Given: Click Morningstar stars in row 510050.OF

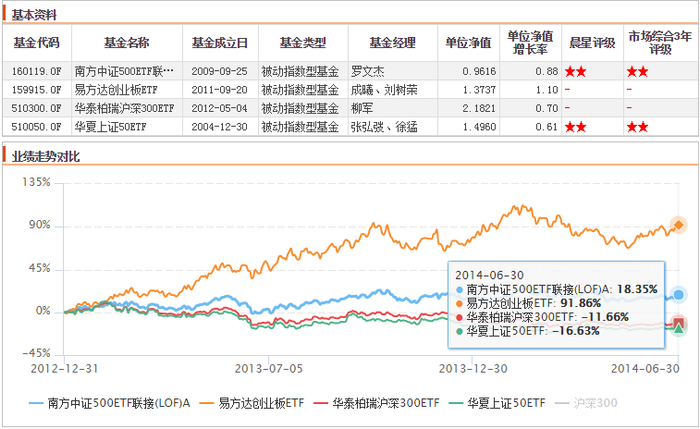Looking at the screenshot, I should 575,127.
